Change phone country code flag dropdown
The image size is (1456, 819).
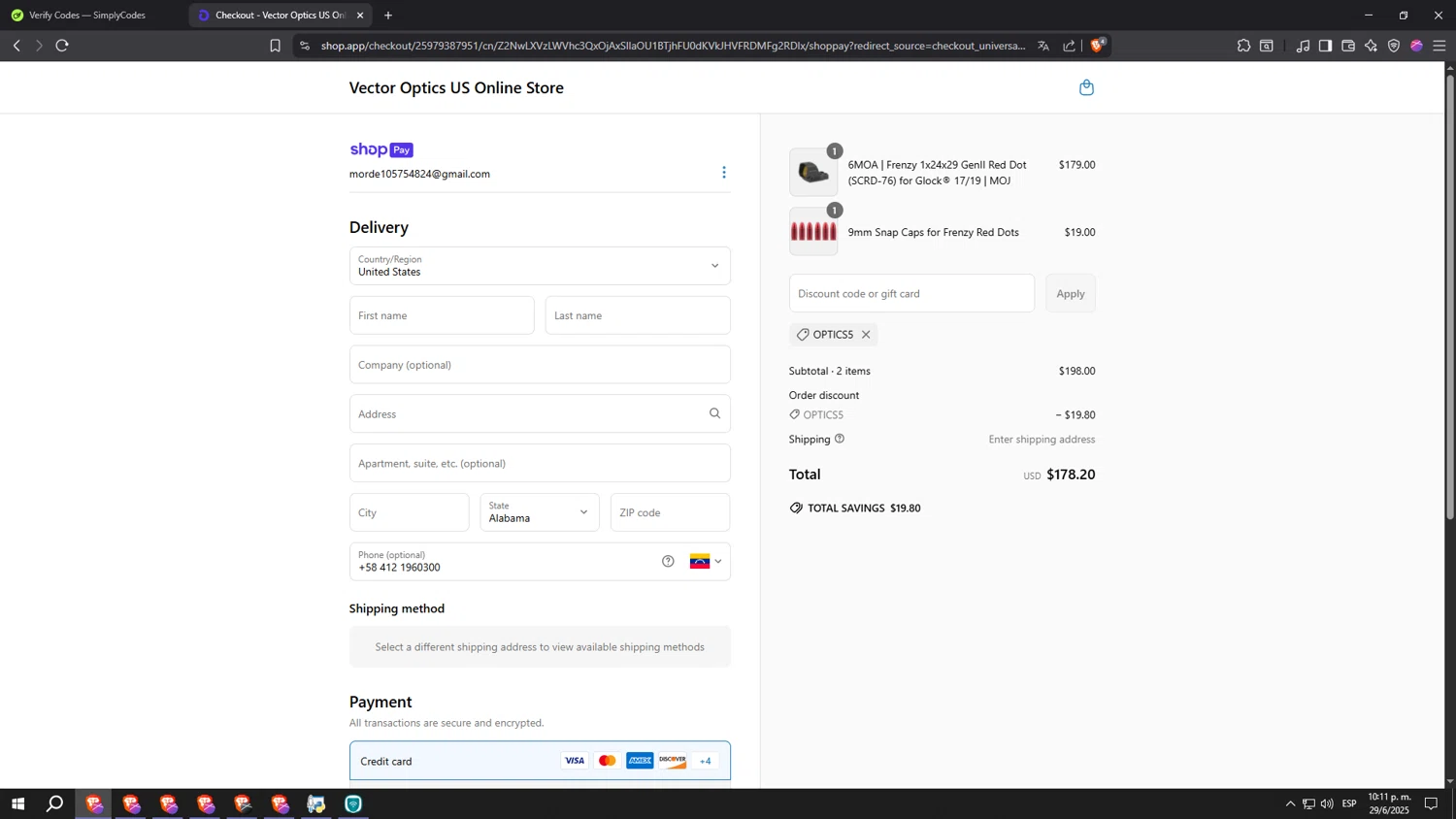point(706,561)
